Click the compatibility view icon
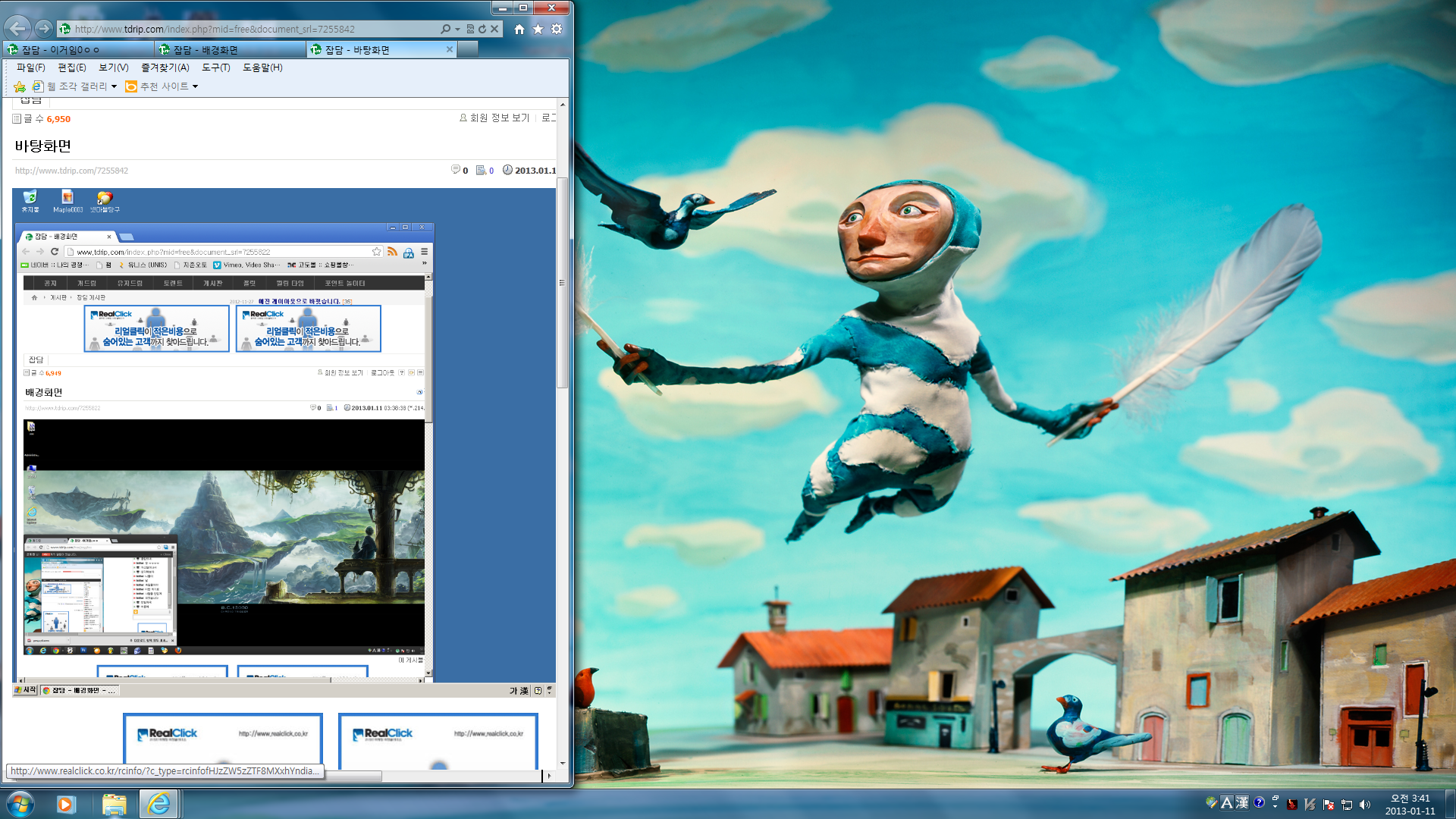Viewport: 1456px width, 819px height. coord(470,29)
